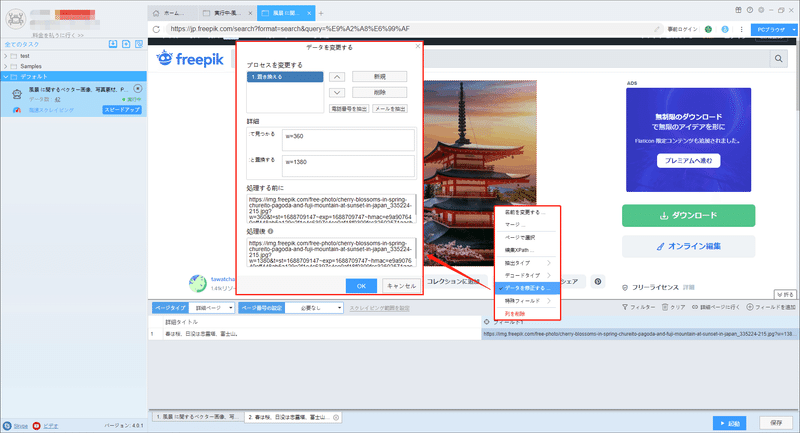Viewport: 800px width, 433px height.
Task: Click the blue round icon in browser toolbar
Action: click(x=724, y=30)
